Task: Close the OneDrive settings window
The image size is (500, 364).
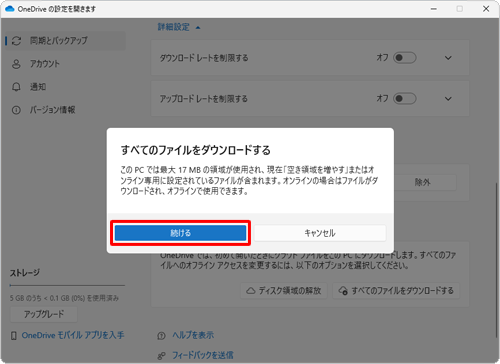Action: tap(486, 9)
